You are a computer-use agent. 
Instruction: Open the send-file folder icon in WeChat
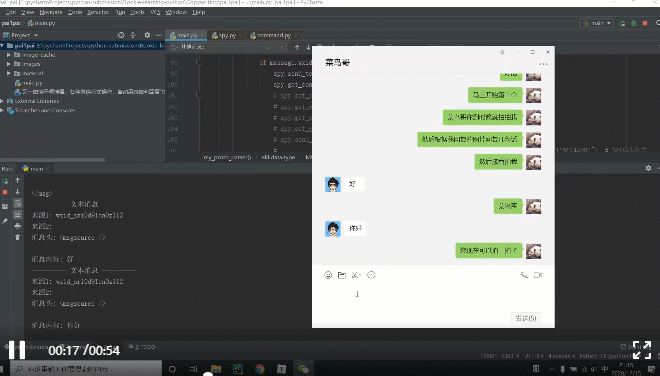click(x=342, y=275)
